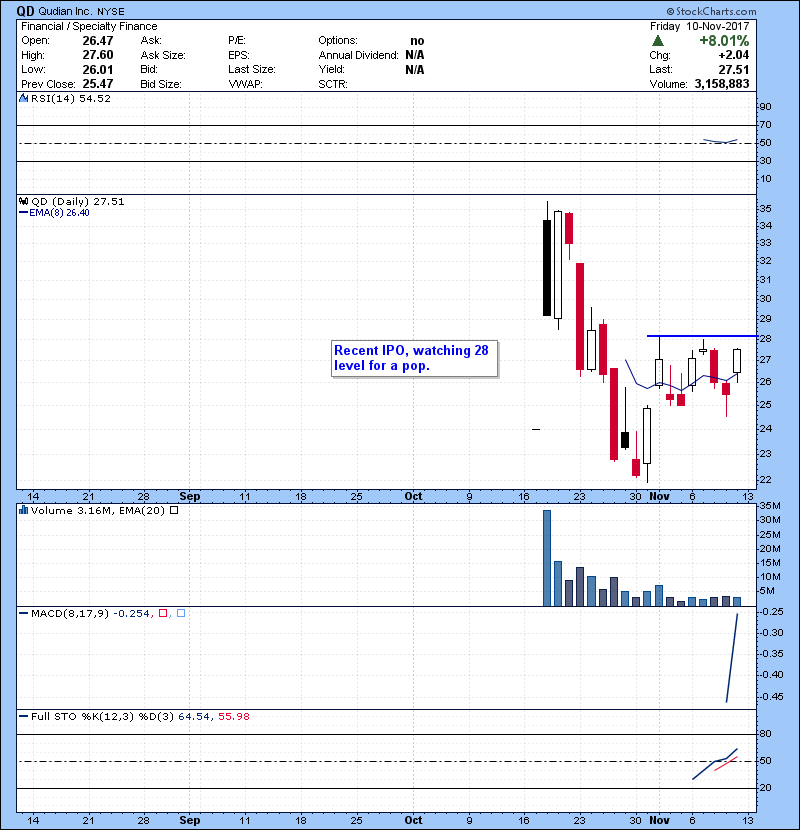Click the Oct label on the bottom date axis
The image size is (800, 830).
point(413,820)
